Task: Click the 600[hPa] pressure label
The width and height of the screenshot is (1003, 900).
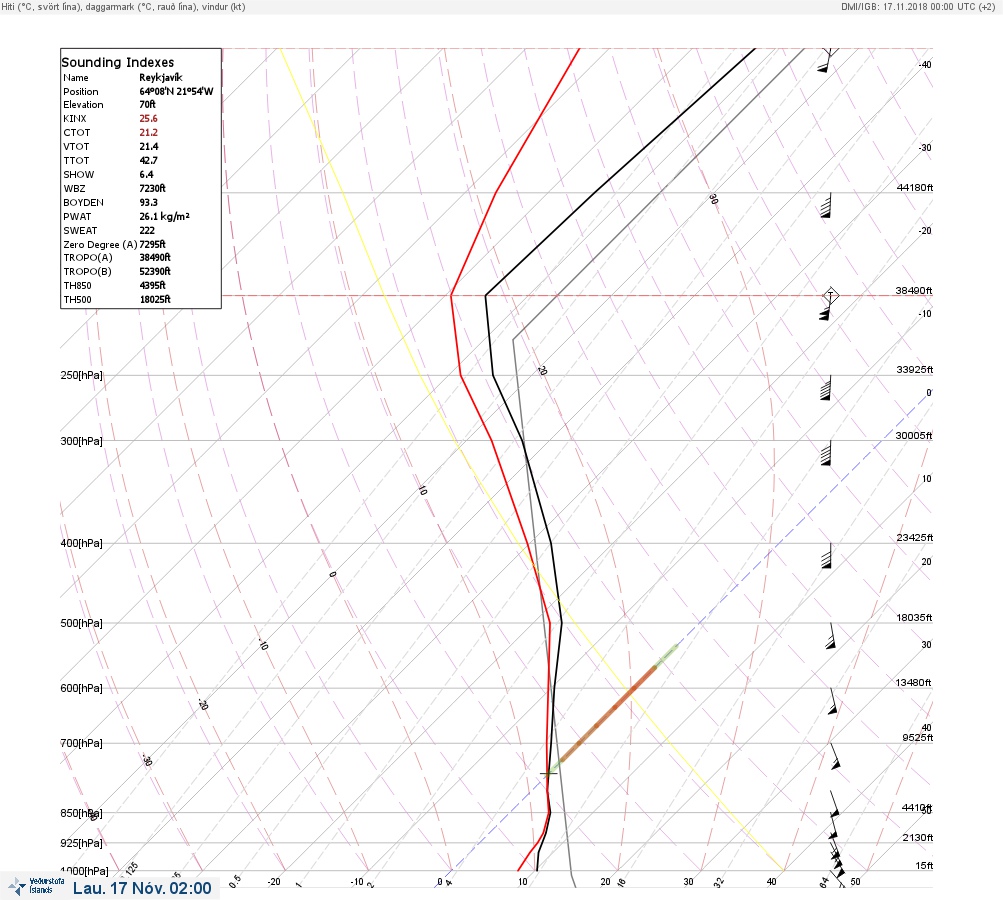Action: [x=81, y=688]
